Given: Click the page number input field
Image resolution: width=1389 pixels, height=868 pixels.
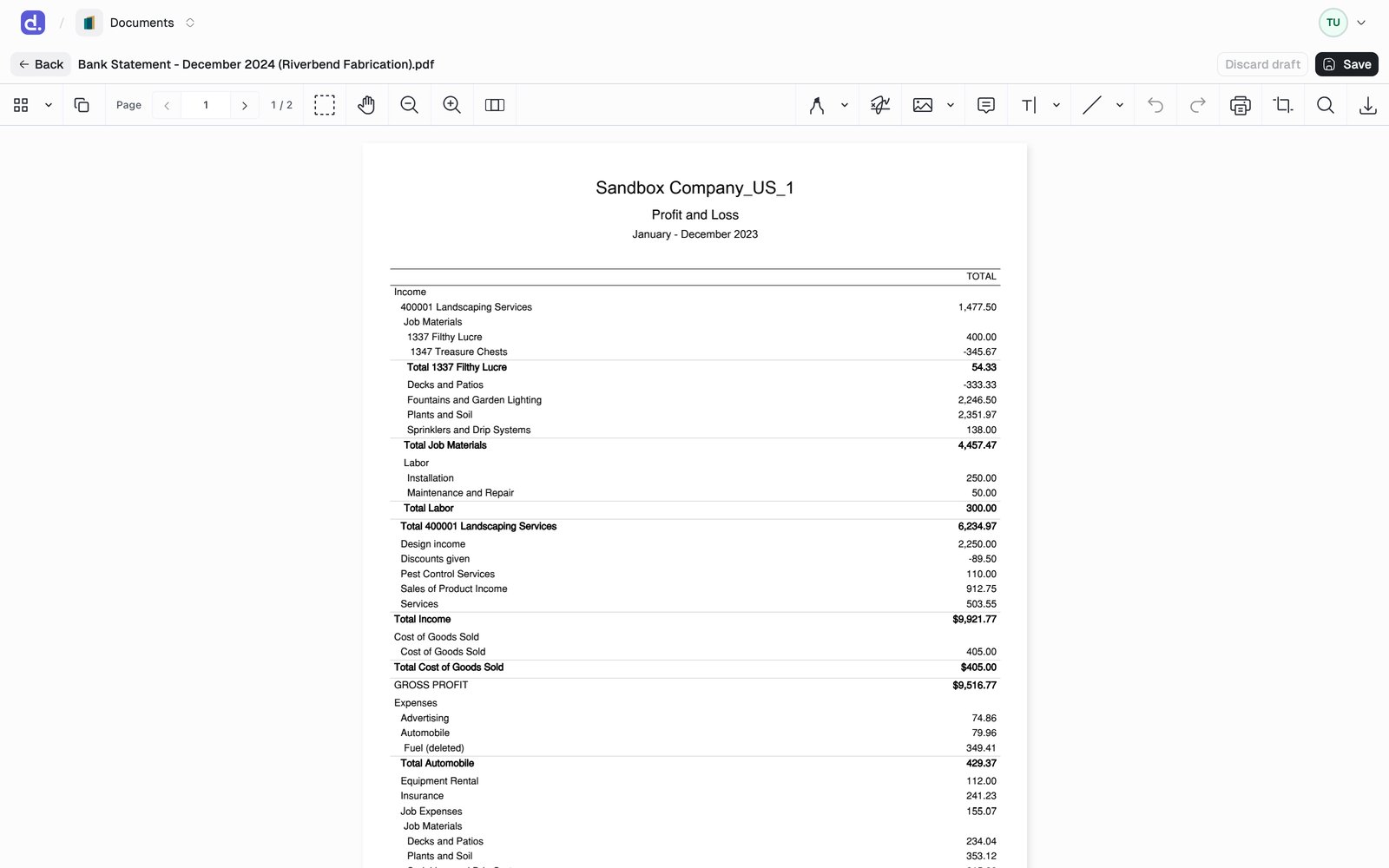Looking at the screenshot, I should coord(206,105).
